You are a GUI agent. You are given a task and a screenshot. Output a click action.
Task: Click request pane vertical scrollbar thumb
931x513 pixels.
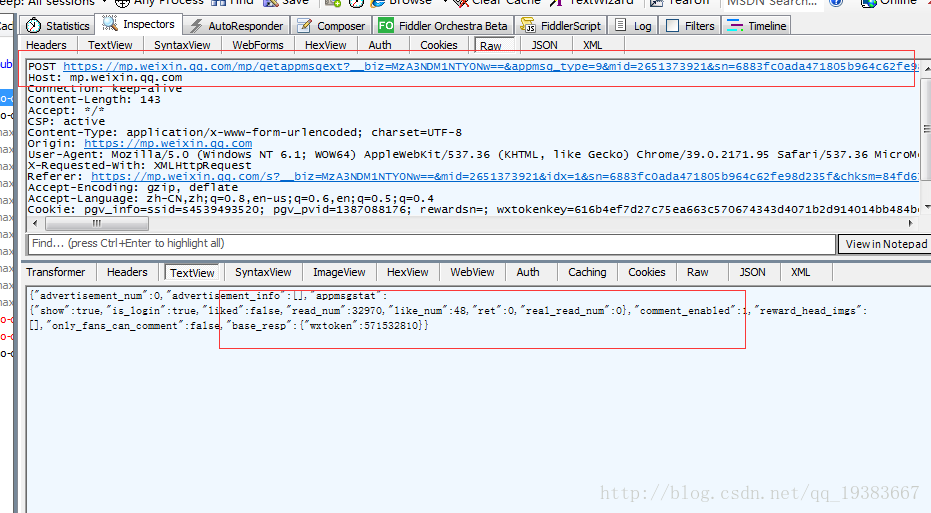tap(926, 129)
